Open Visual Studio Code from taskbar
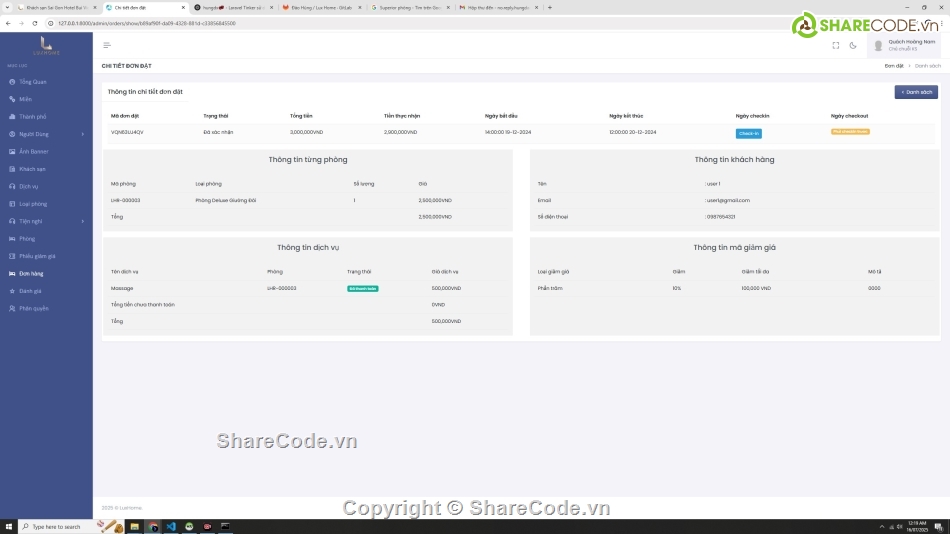 171,527
